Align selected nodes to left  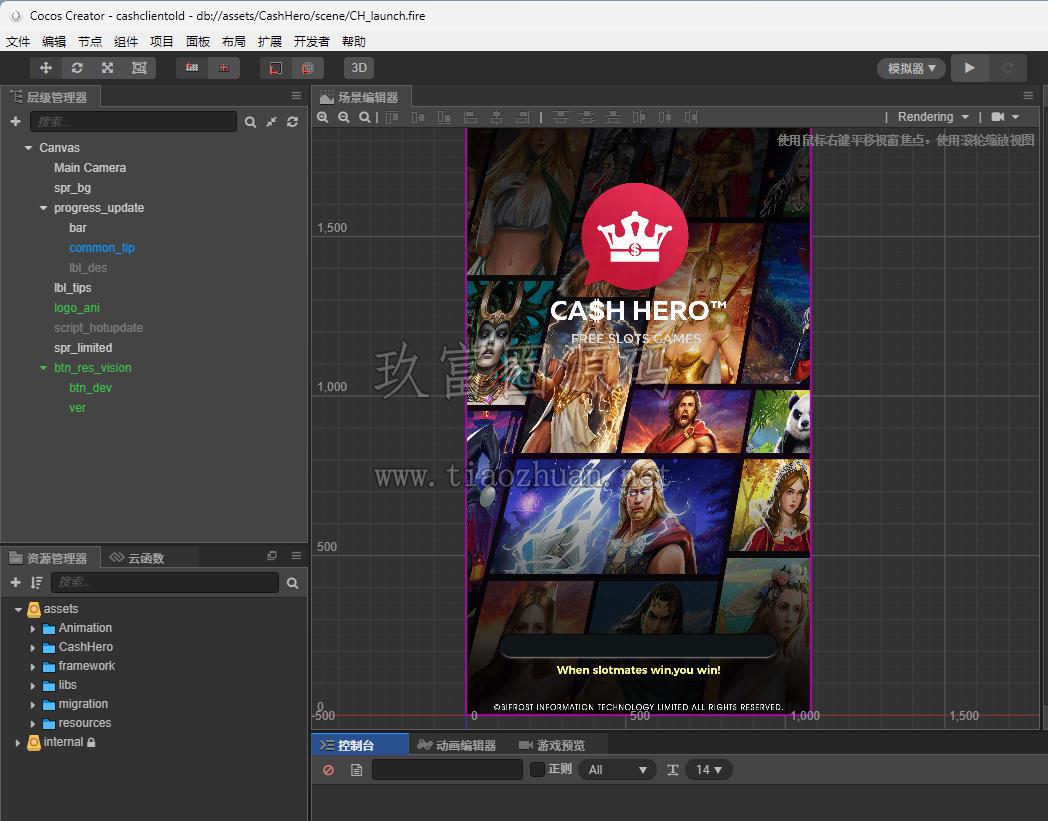(471, 118)
